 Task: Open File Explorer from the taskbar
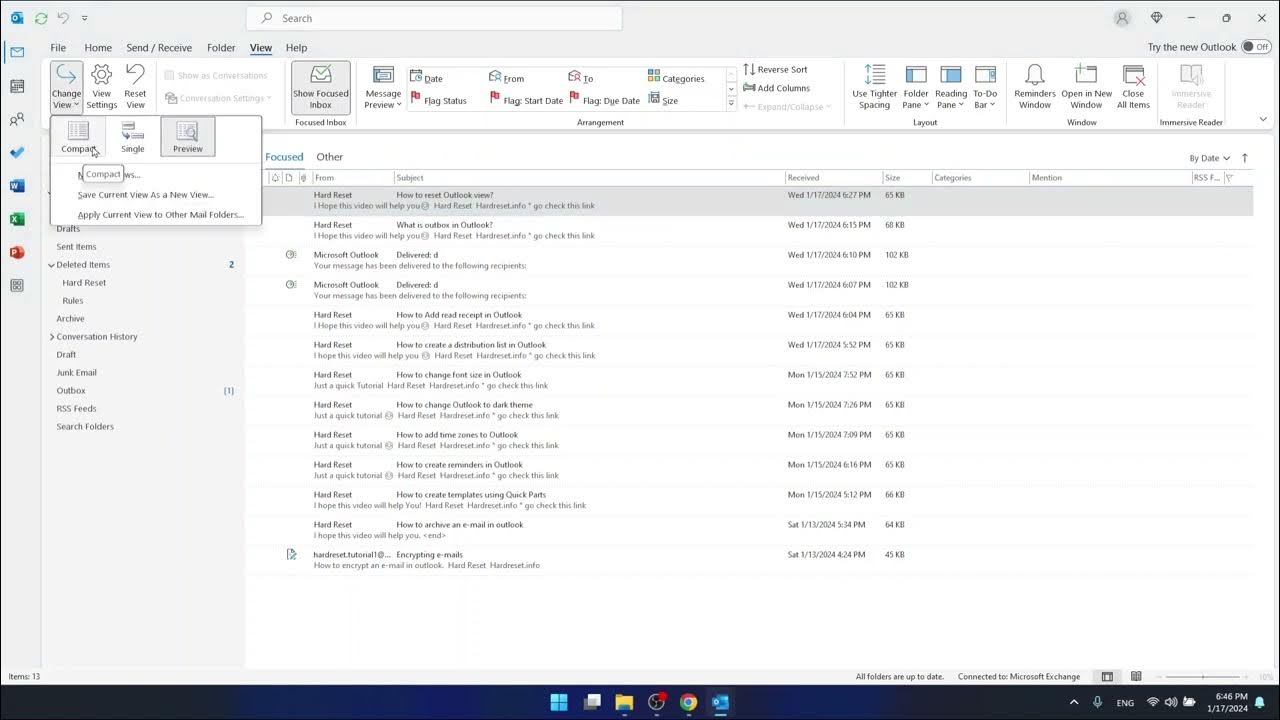[624, 702]
